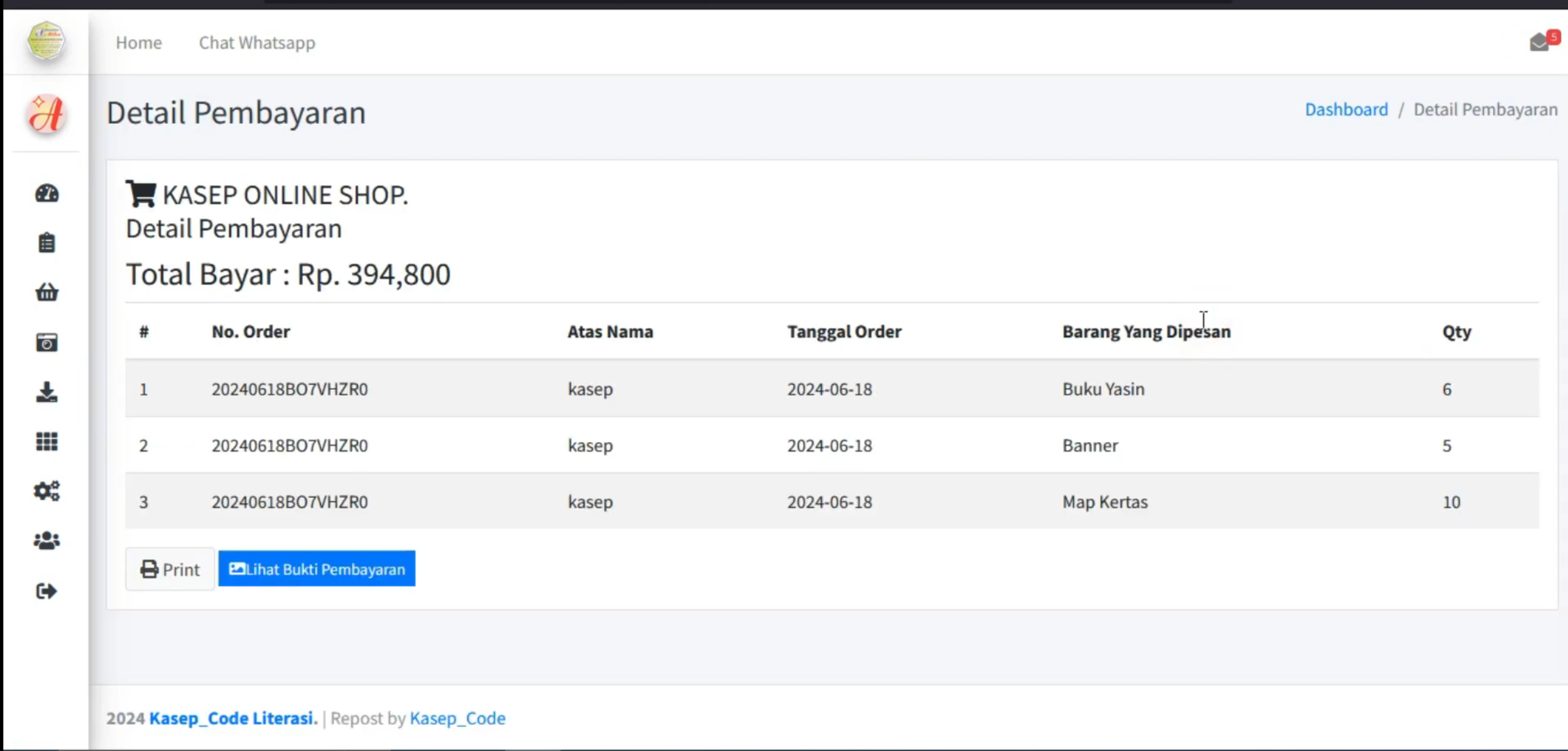Click the Barang Yang Dipesan header
The image size is (1568, 751).
click(1147, 331)
